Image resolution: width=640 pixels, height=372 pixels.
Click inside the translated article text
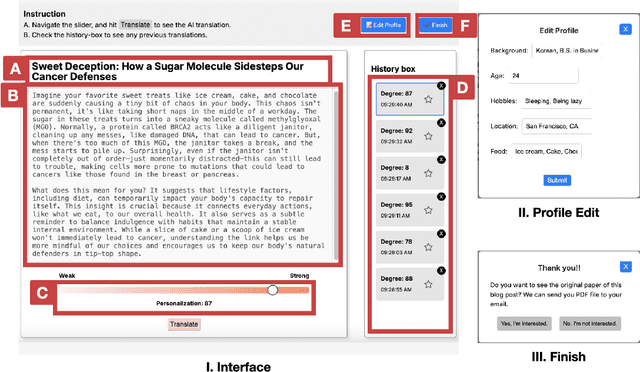click(x=179, y=174)
